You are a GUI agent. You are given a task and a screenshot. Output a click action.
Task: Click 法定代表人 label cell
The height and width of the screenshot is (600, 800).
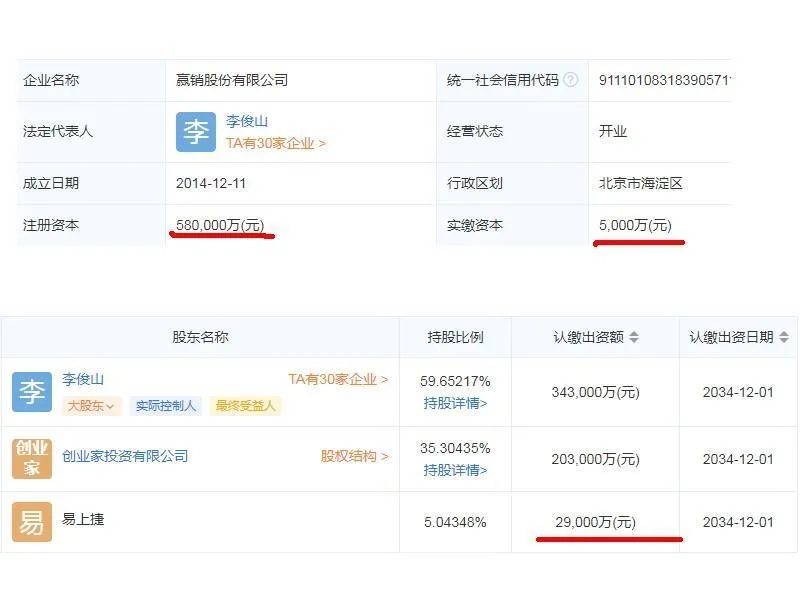click(91, 132)
